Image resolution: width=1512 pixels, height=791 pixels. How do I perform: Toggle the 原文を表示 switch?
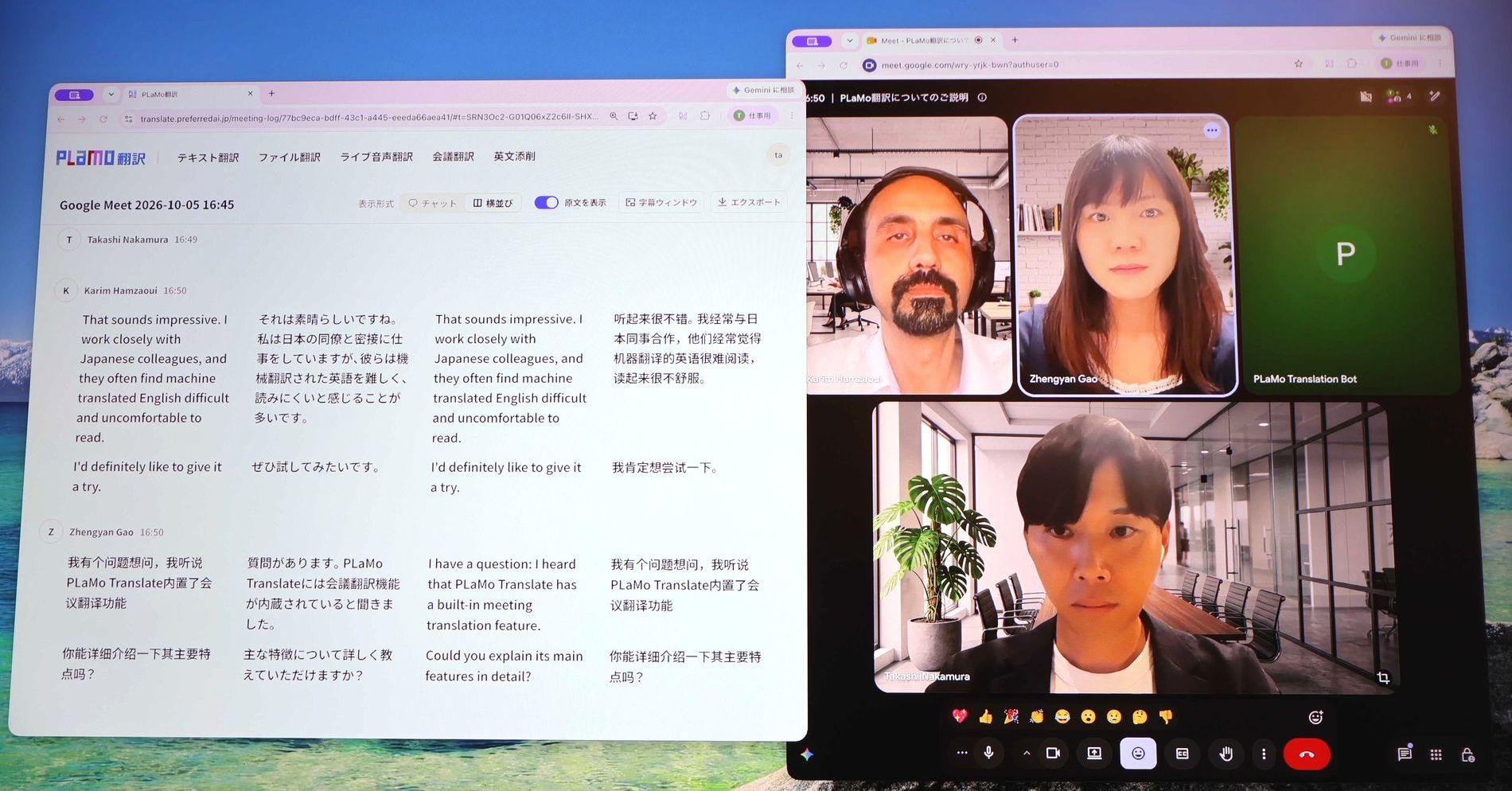[546, 202]
